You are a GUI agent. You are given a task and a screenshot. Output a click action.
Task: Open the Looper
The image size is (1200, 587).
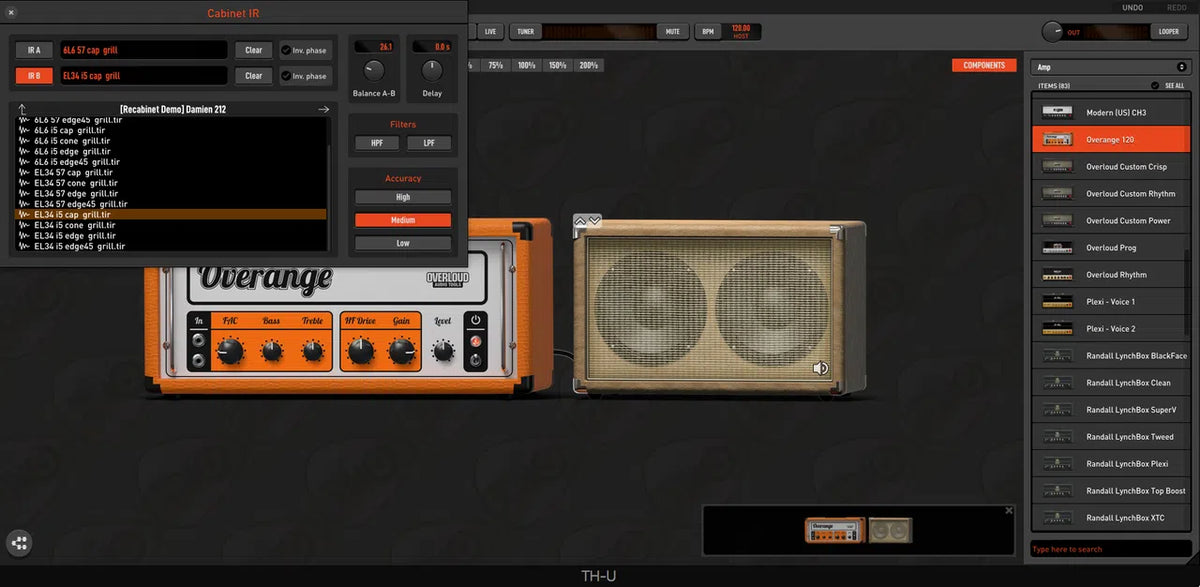[1168, 31]
